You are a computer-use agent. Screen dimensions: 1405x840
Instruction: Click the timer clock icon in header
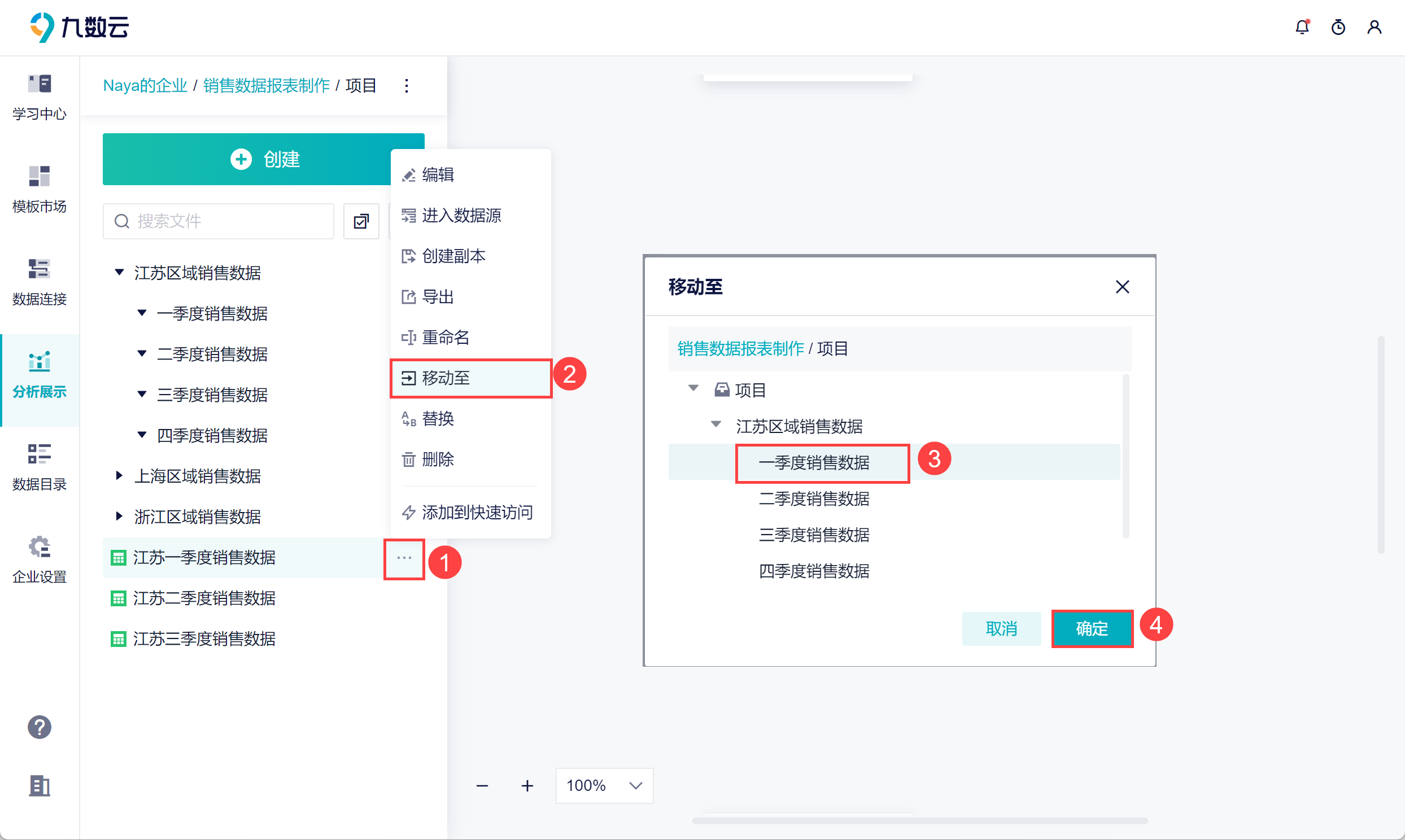pos(1338,27)
